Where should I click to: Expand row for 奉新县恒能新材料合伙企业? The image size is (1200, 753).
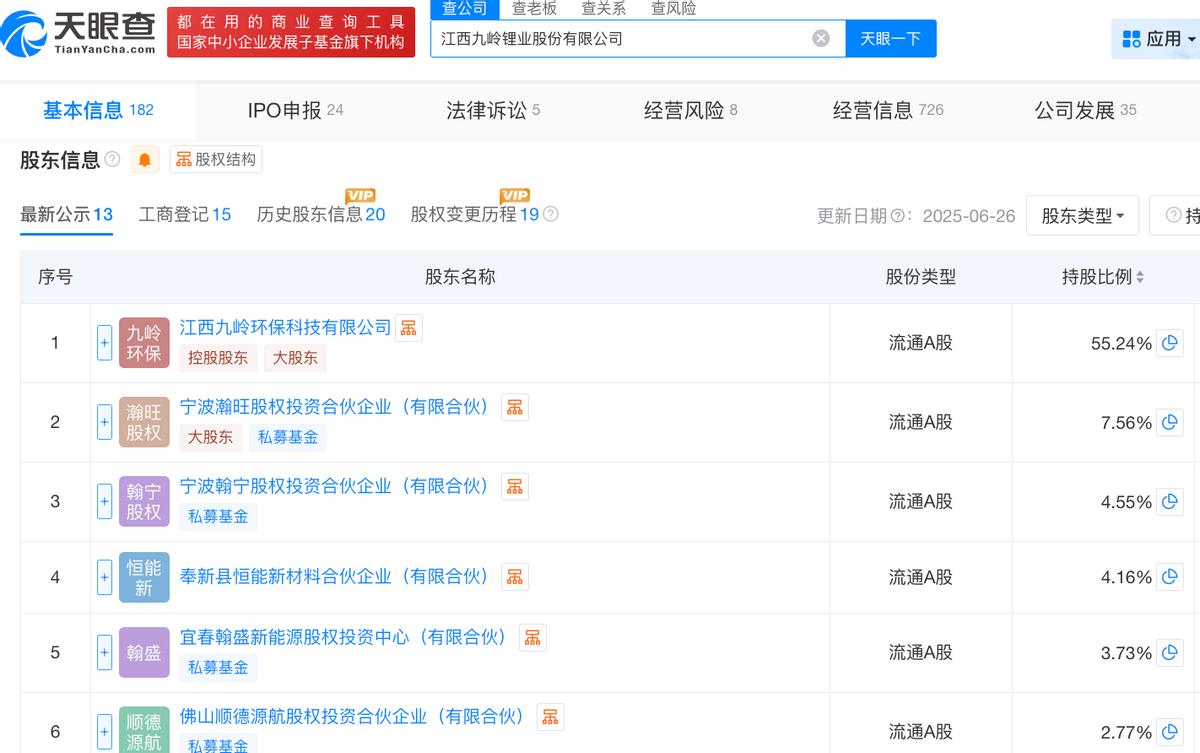[104, 577]
